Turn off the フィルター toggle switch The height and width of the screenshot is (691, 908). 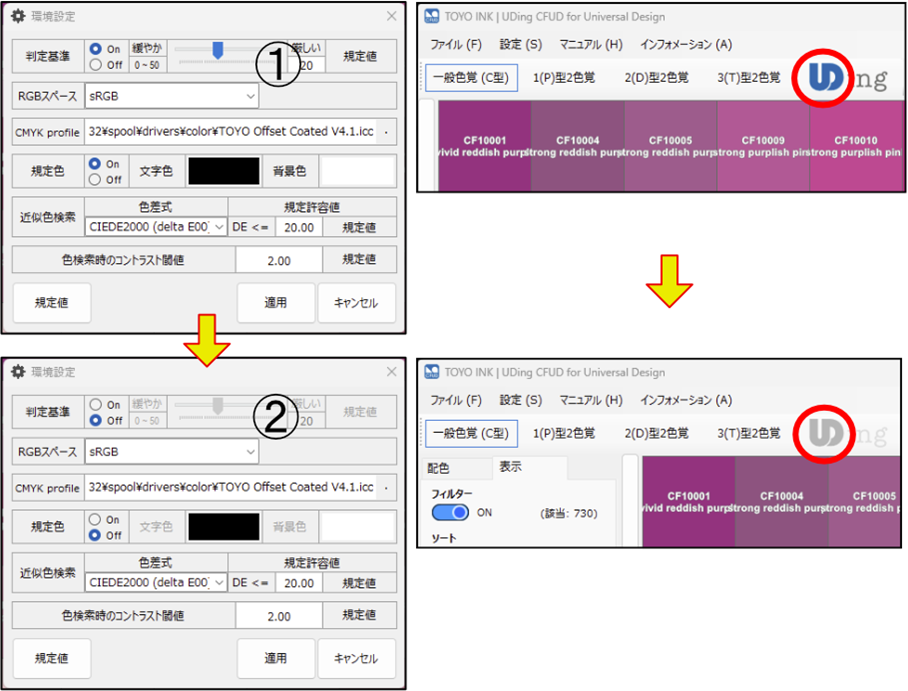tap(450, 512)
